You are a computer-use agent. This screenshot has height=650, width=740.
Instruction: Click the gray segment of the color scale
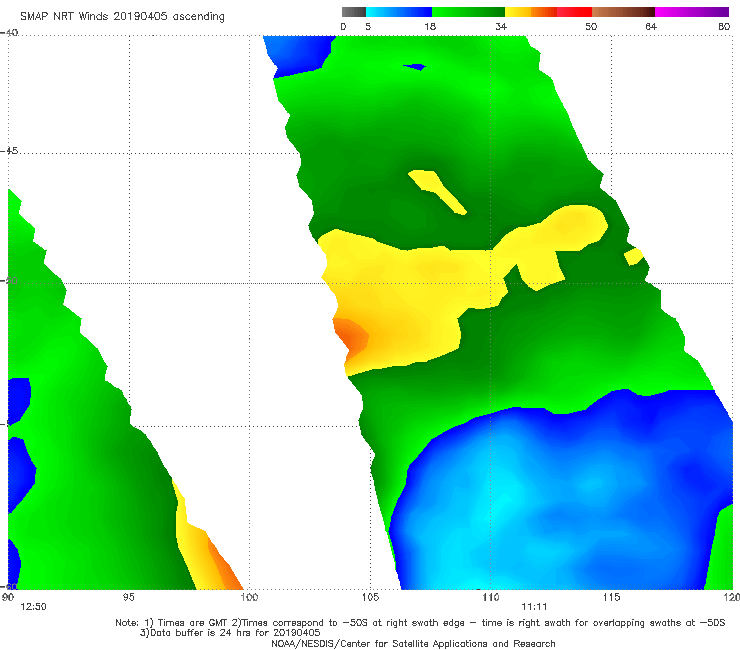click(x=354, y=12)
